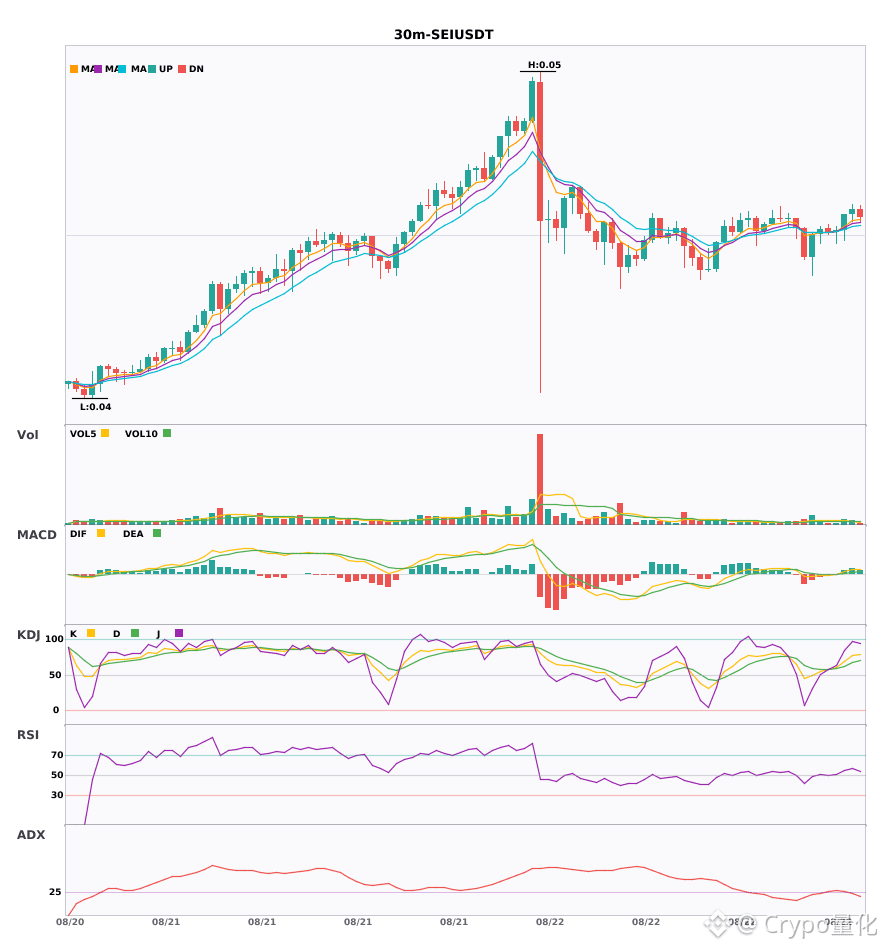Viewport: 885px width, 950px height.
Task: Click the purple J legend swatch
Action: 179,633
